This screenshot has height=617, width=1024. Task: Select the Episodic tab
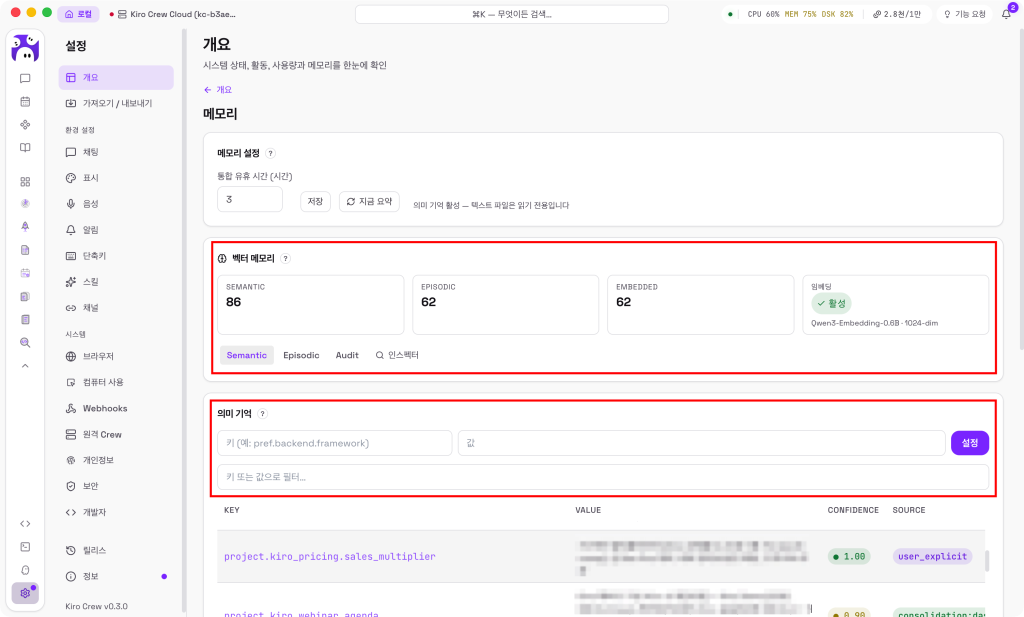301,355
